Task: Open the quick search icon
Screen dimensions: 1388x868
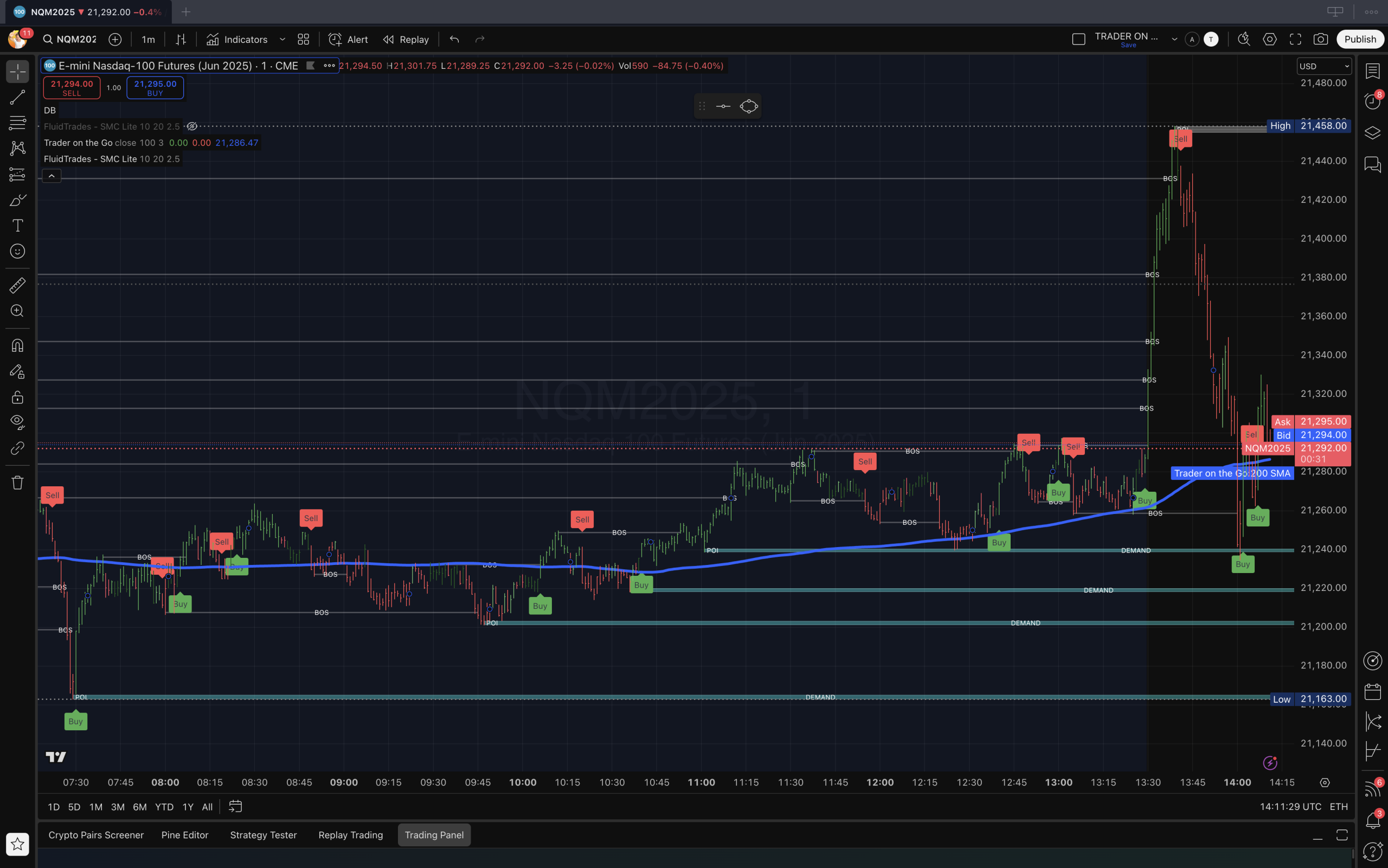Action: pos(1244,39)
